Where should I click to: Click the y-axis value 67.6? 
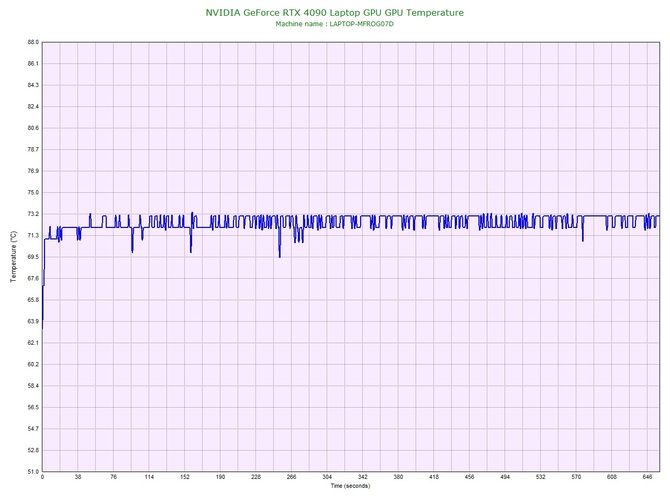(33, 278)
